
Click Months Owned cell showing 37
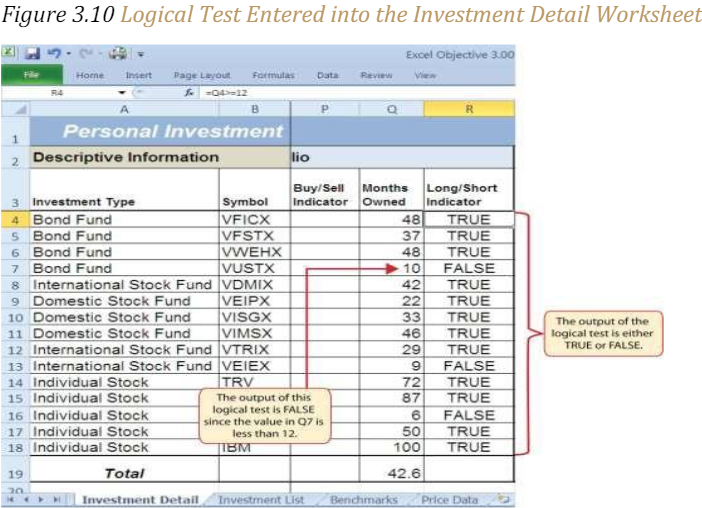(392, 236)
